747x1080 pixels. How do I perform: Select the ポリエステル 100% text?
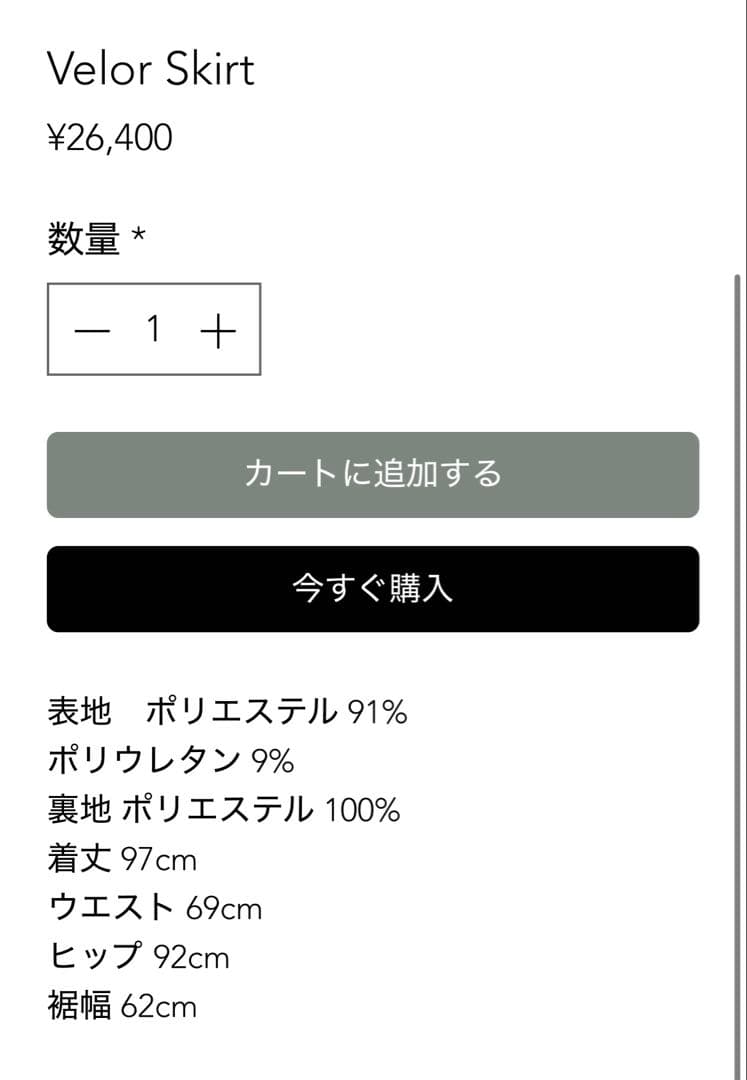260,809
